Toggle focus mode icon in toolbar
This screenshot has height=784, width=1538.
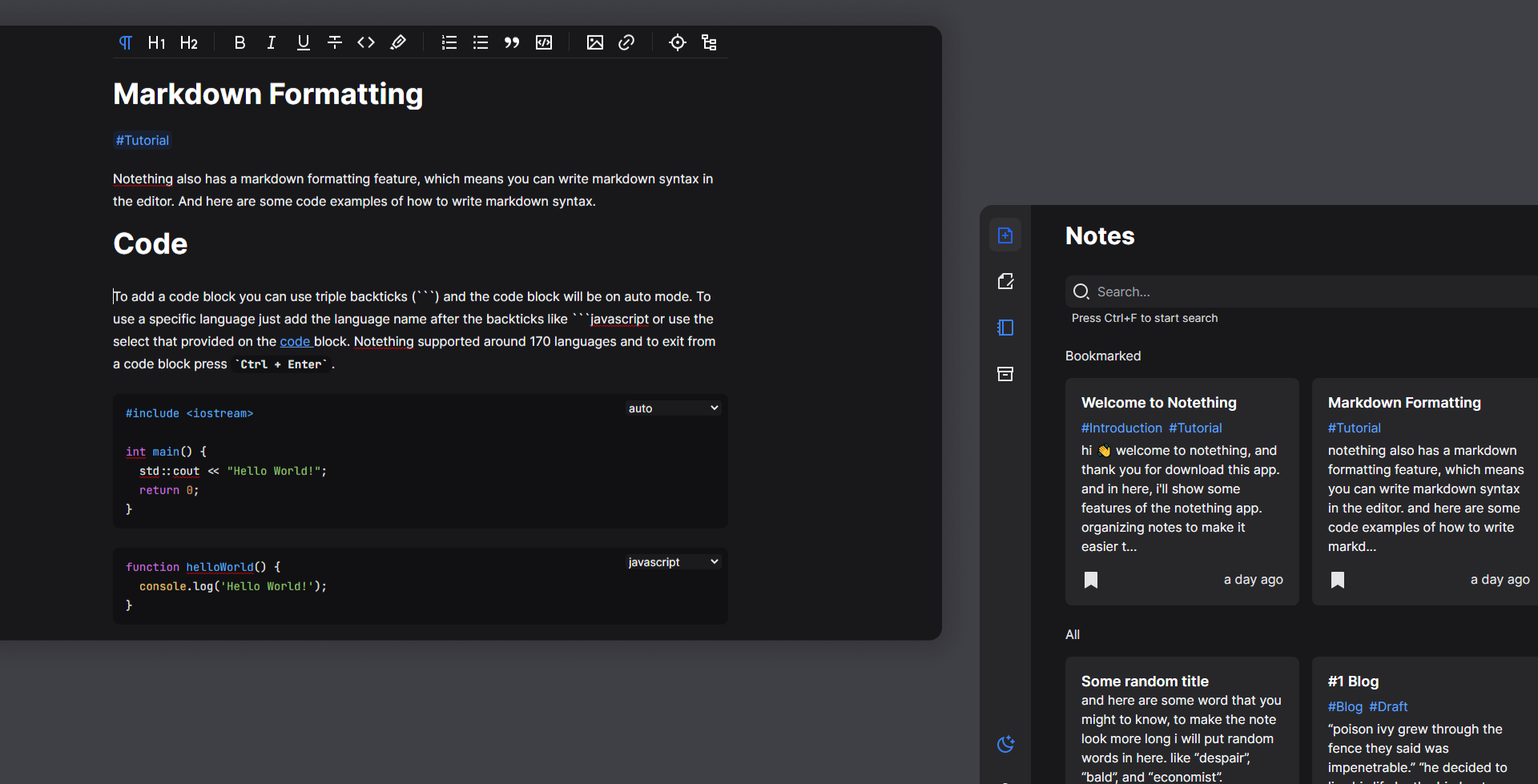click(x=678, y=42)
